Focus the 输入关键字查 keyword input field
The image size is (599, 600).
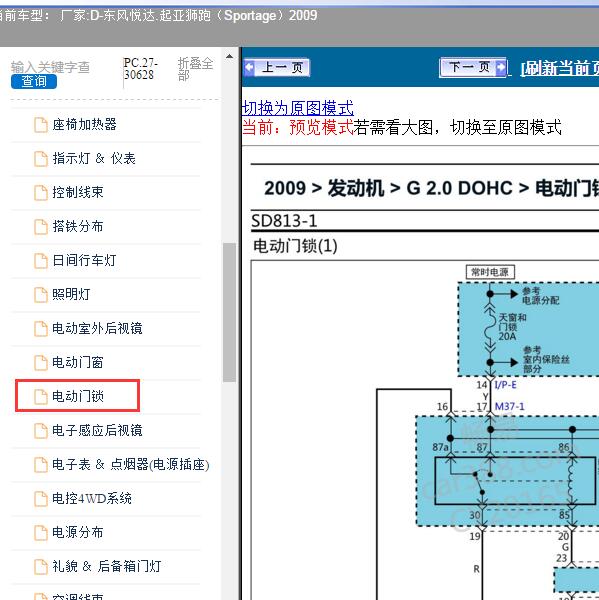click(50, 67)
